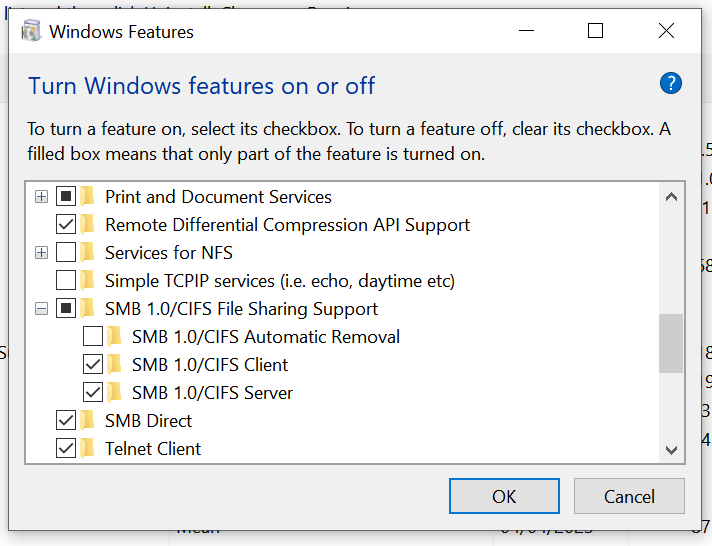Click the Cancel button
The width and height of the screenshot is (712, 546).
[629, 496]
